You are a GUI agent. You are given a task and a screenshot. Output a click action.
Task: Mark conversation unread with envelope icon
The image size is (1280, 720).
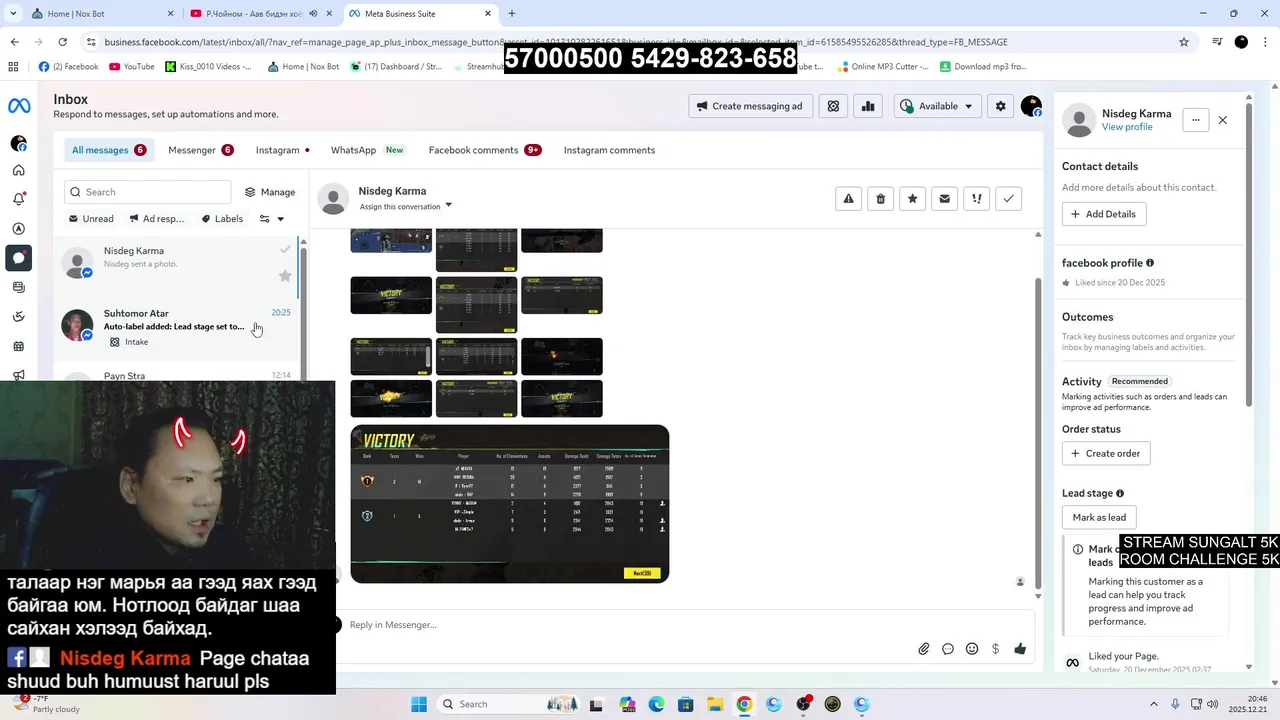pyautogui.click(x=944, y=199)
